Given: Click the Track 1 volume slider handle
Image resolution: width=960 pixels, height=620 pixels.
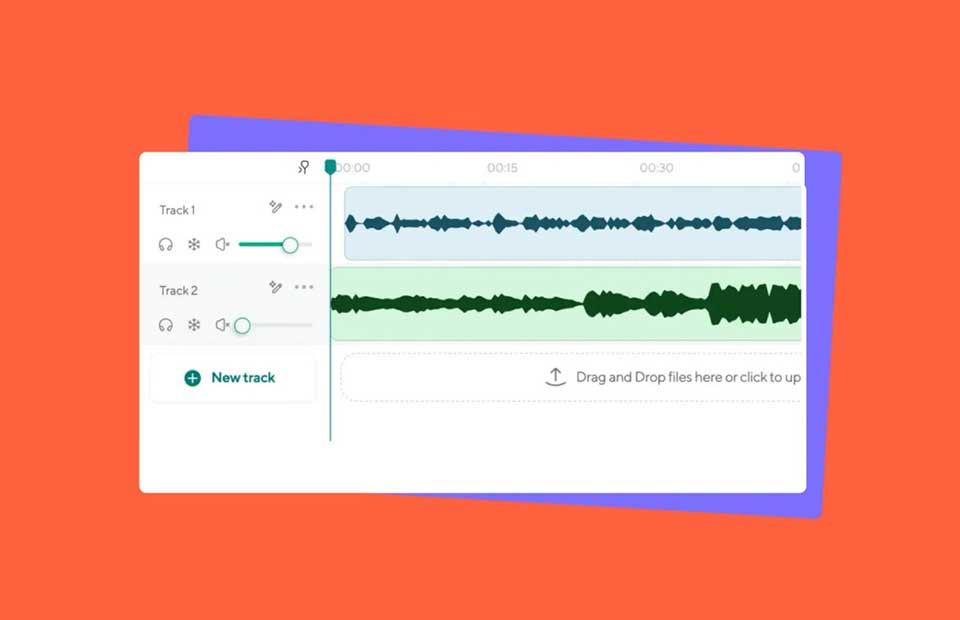Looking at the screenshot, I should click(290, 245).
